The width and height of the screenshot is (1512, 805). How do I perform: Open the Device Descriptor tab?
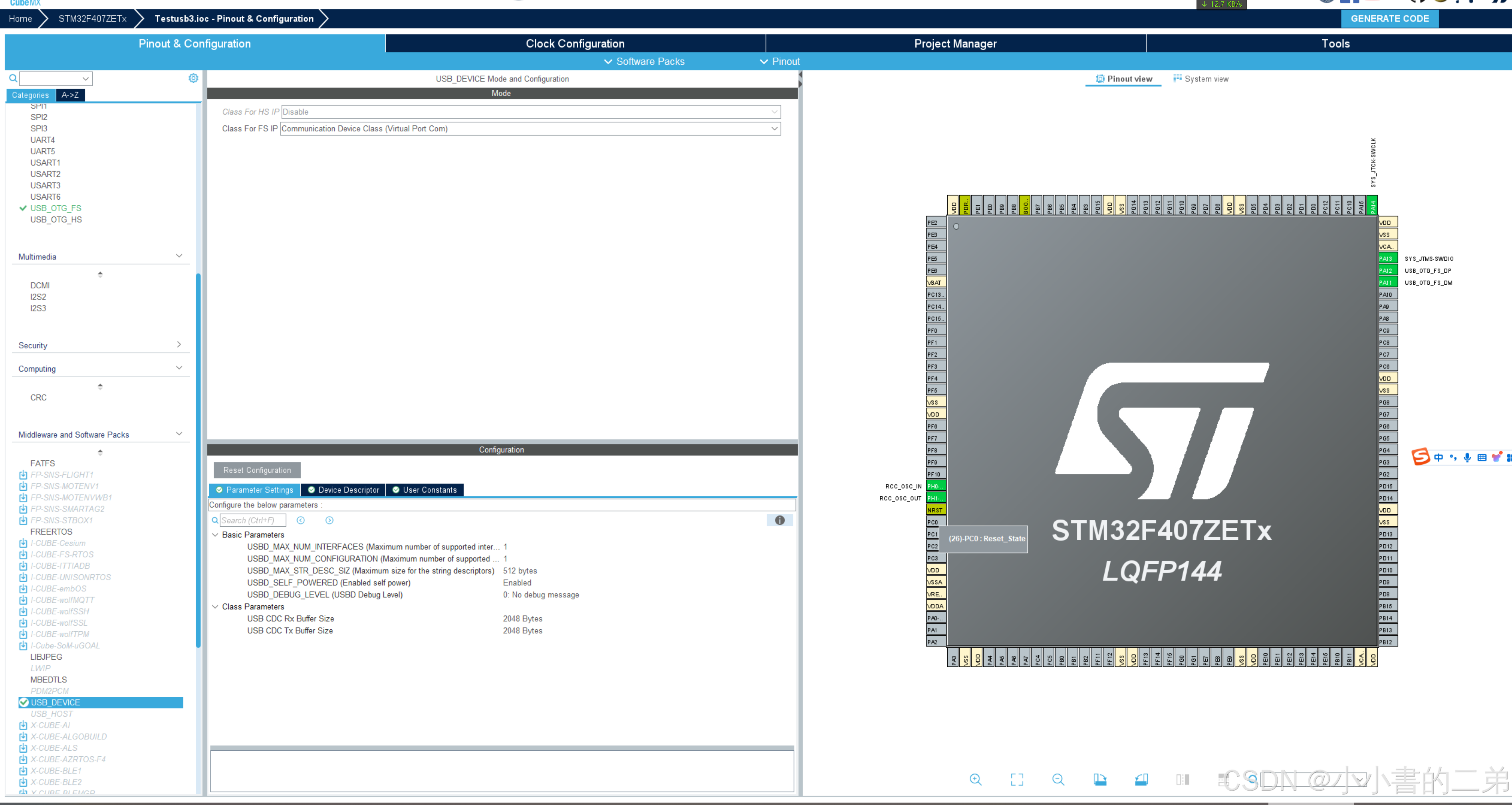343,489
